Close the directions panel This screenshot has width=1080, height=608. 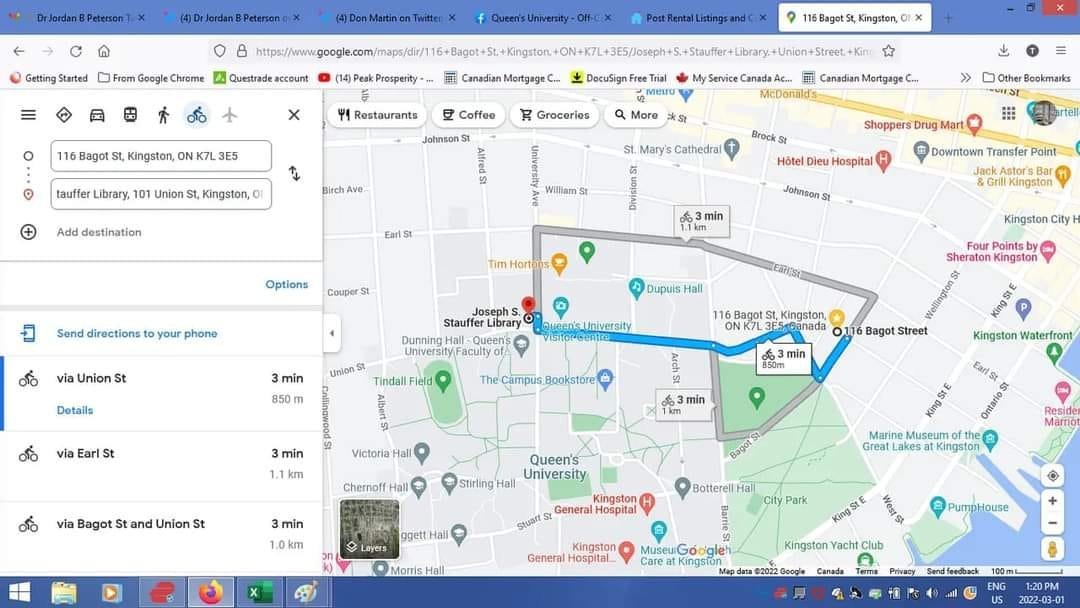pos(294,115)
